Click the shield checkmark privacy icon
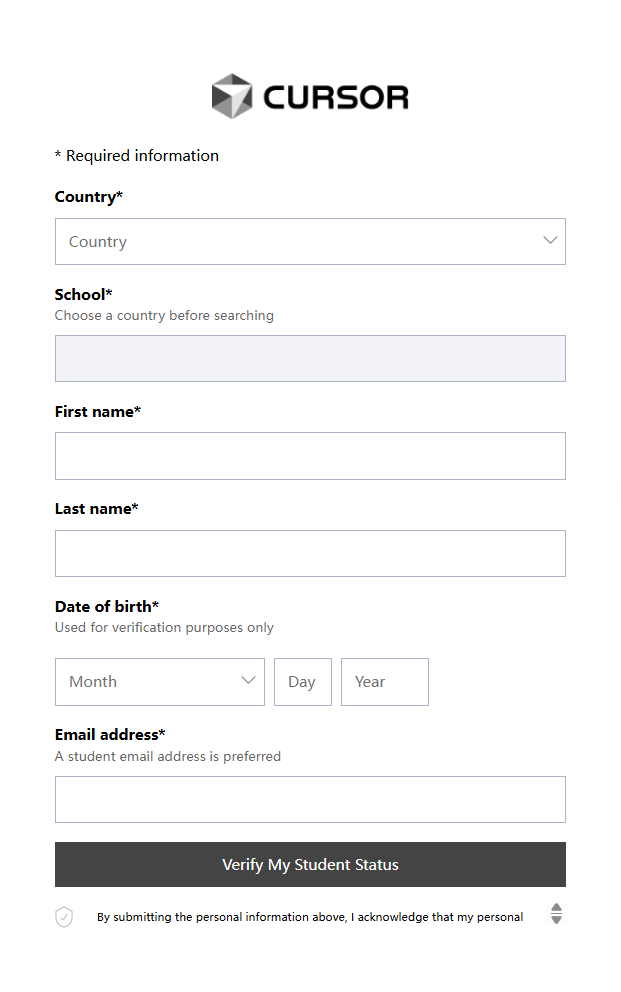Image resolution: width=621 pixels, height=992 pixels. [64, 917]
